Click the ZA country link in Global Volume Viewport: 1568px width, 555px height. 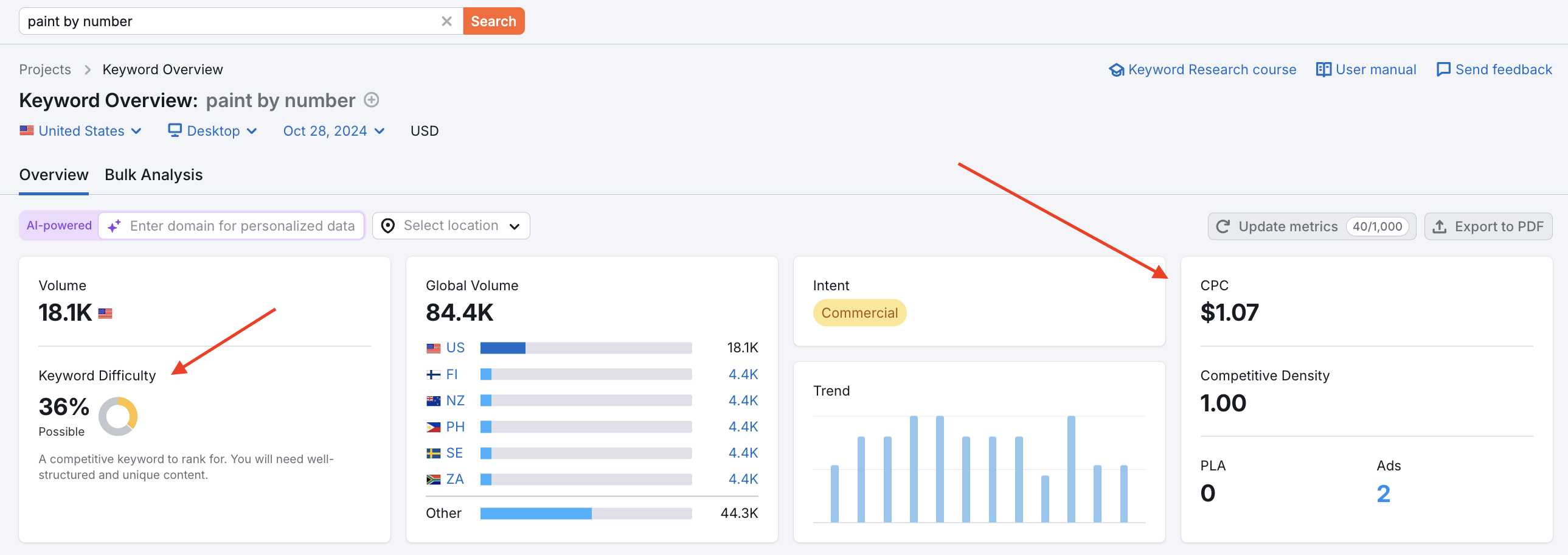(x=455, y=479)
